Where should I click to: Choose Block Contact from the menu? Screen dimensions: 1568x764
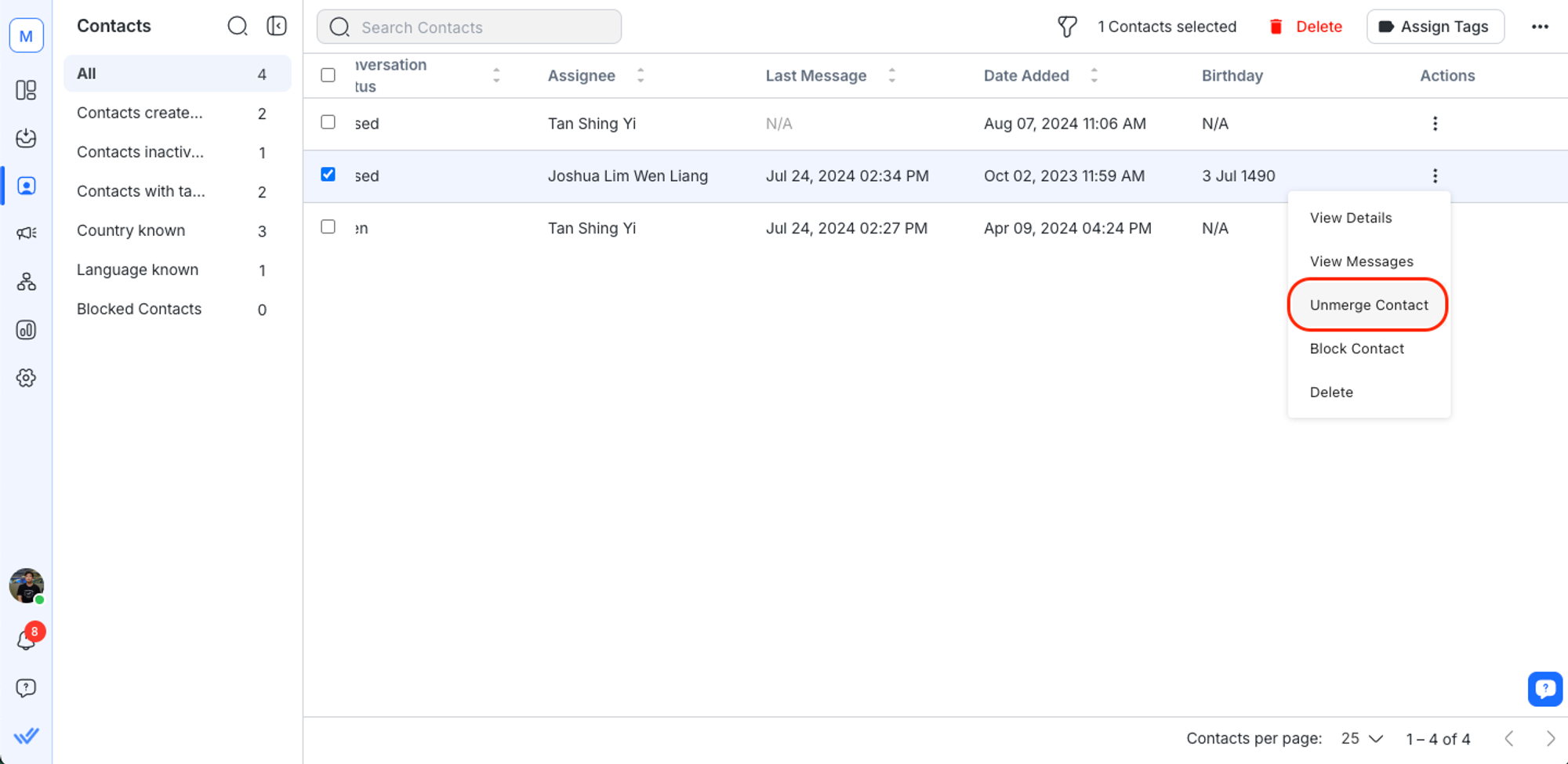click(1356, 349)
